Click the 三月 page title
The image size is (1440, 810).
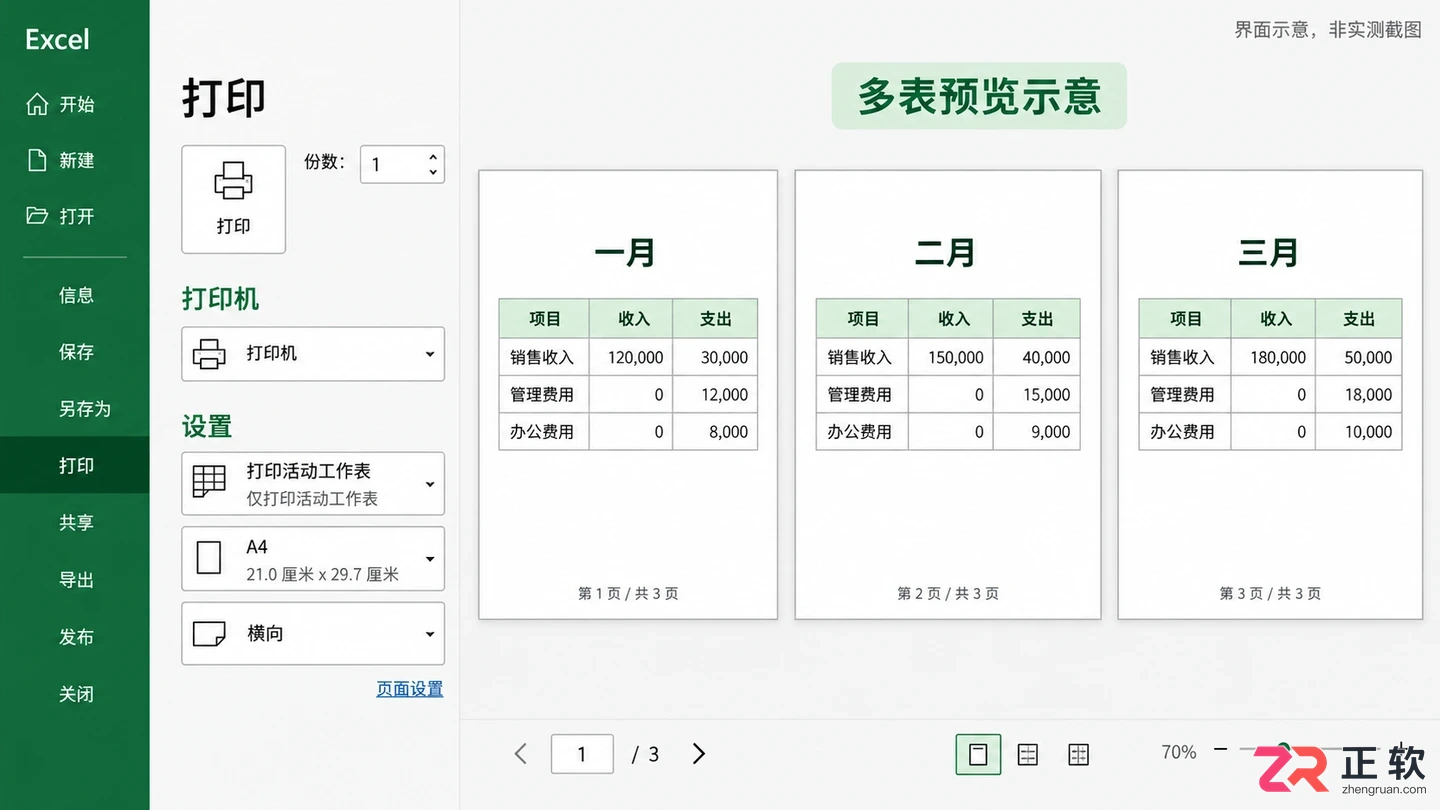pyautogui.click(x=1268, y=253)
